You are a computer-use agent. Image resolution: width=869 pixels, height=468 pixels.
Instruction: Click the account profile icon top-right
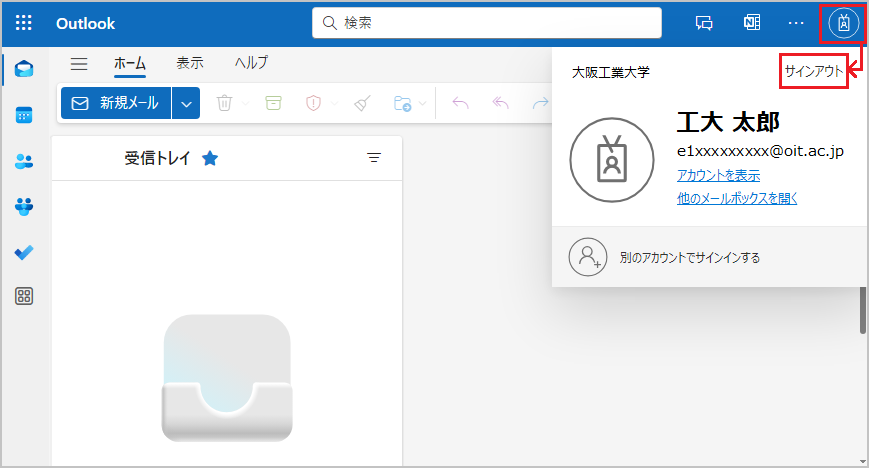[x=844, y=23]
